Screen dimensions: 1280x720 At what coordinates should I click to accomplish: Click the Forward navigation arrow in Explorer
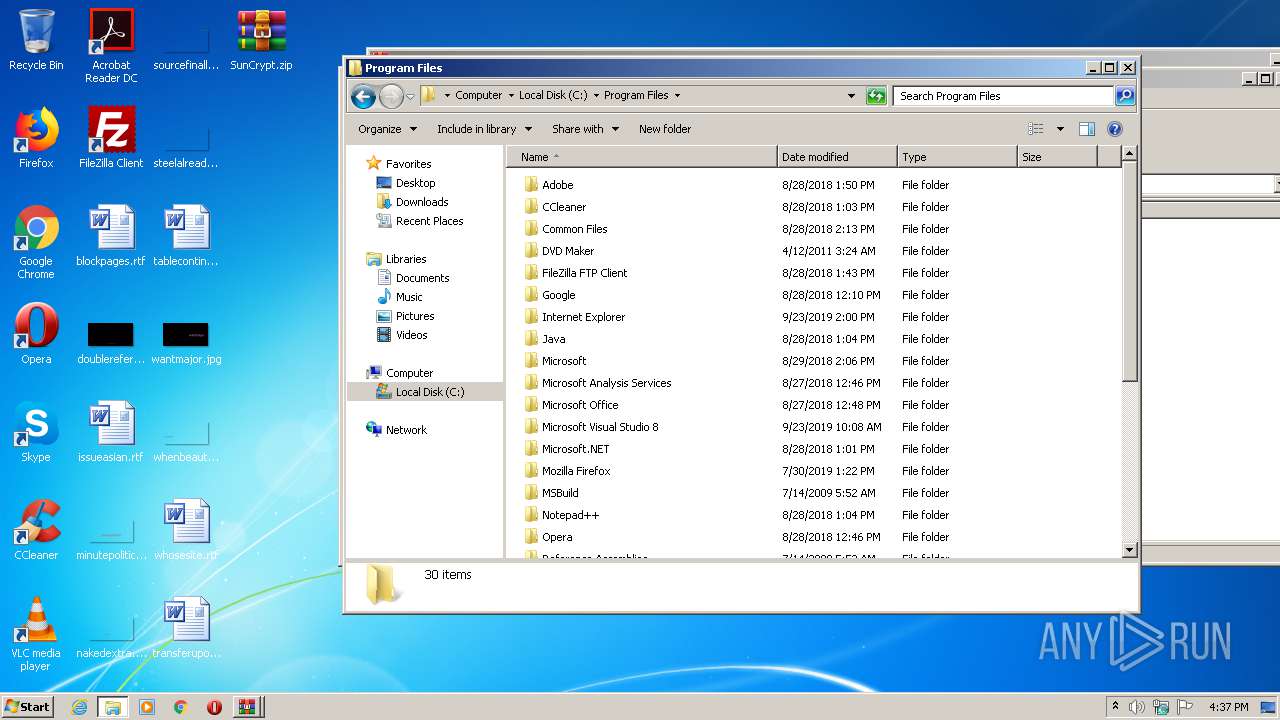[x=391, y=96]
